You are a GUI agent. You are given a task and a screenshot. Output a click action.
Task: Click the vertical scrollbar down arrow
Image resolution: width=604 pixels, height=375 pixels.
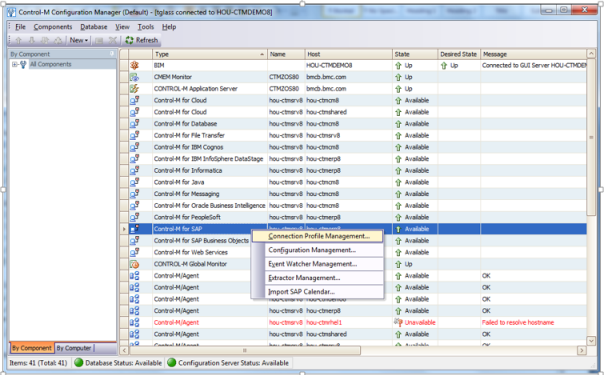591,341
